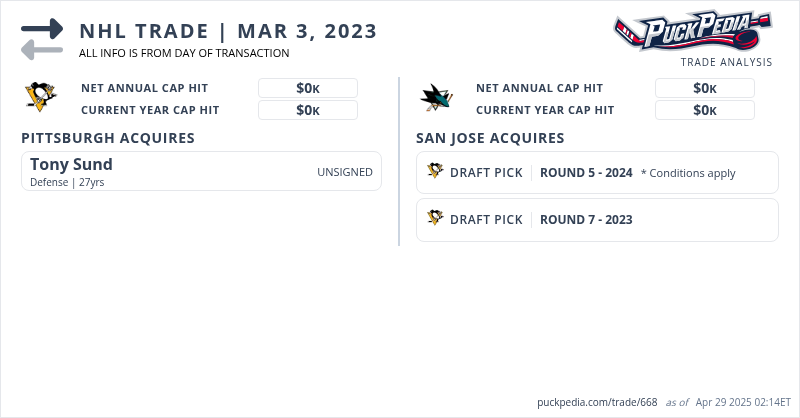Open Tony Sund's player name
The image size is (800, 418).
click(x=71, y=164)
